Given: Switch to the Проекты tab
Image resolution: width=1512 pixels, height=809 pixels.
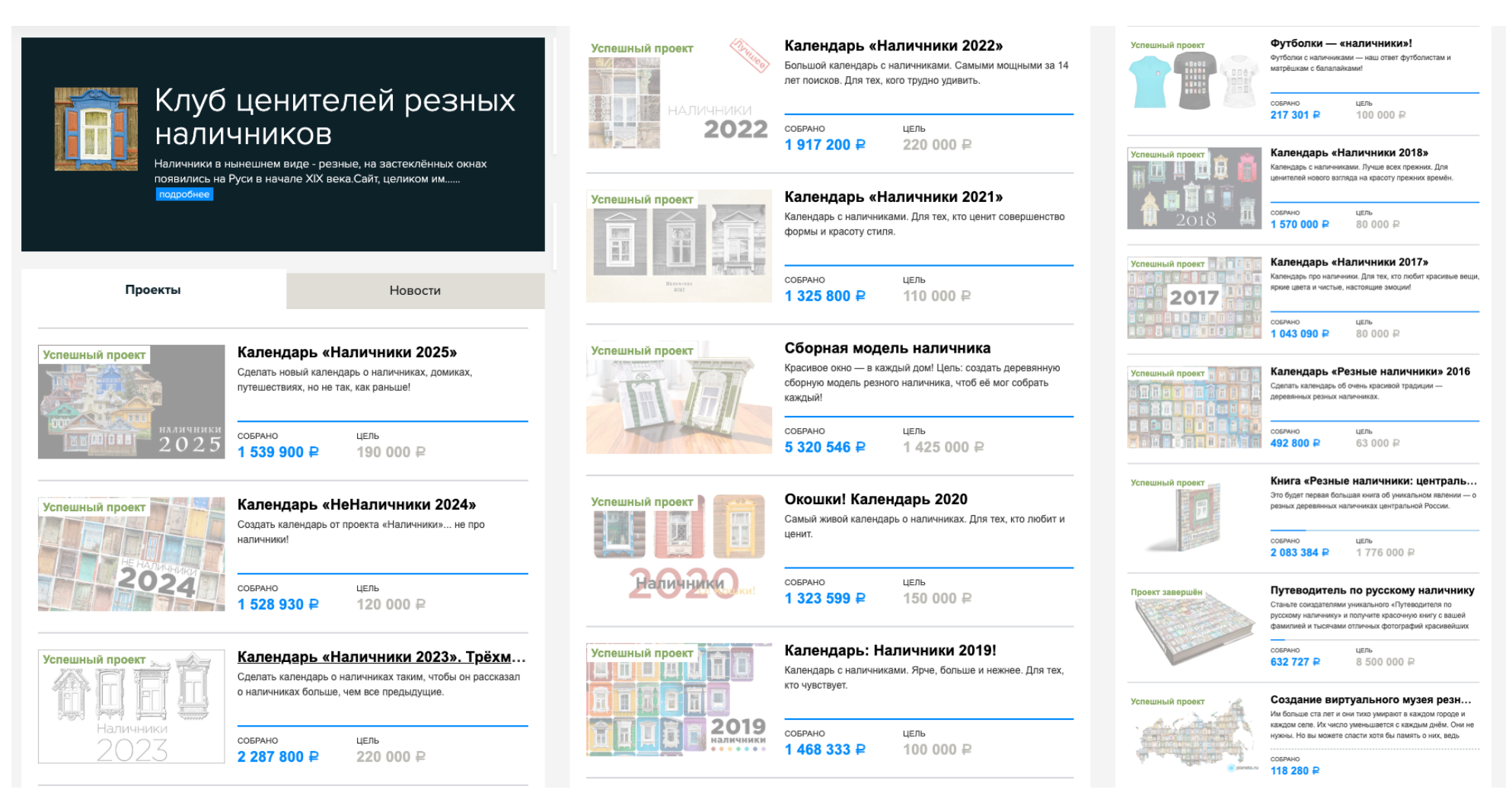Looking at the screenshot, I should 153,289.
